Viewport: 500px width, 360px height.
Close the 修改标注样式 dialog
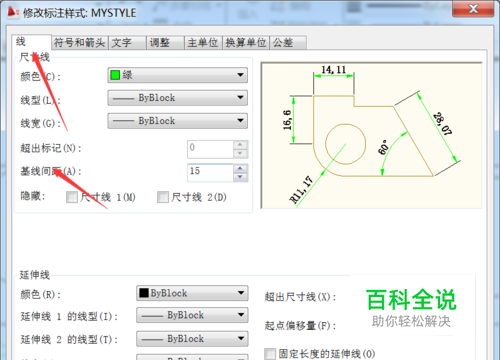pos(473,8)
